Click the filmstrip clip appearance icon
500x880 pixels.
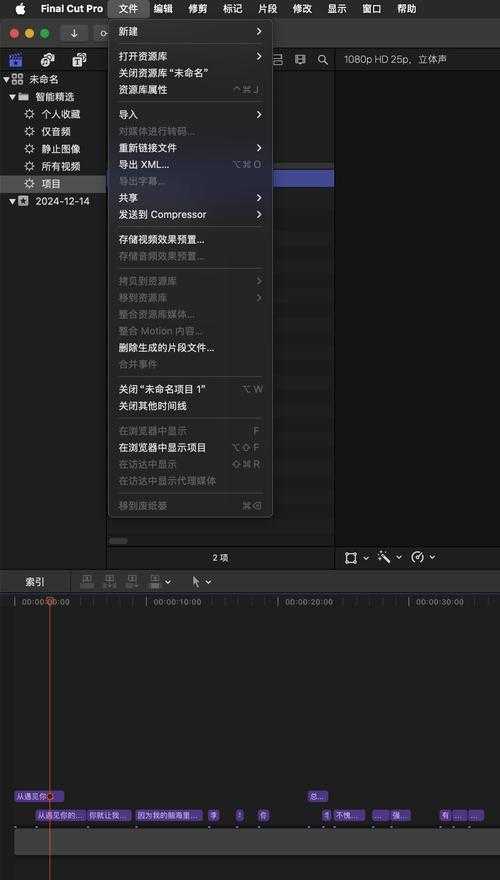(x=300, y=59)
